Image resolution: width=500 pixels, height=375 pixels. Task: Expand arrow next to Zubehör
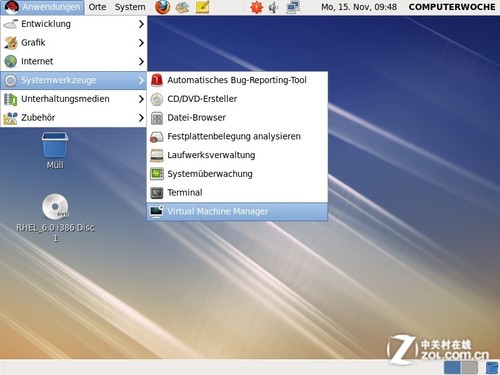click(141, 117)
